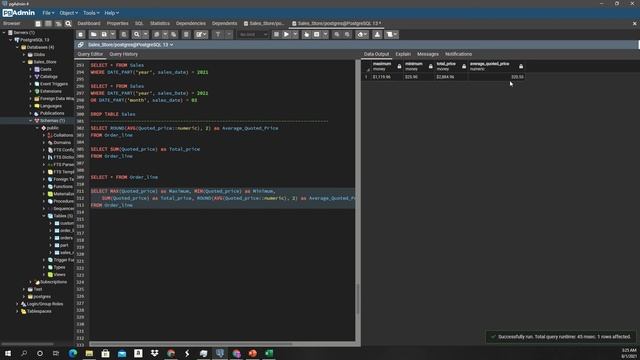This screenshot has width=640, height=360.
Task: Click the Download results as CSV icon
Action: click(377, 35)
